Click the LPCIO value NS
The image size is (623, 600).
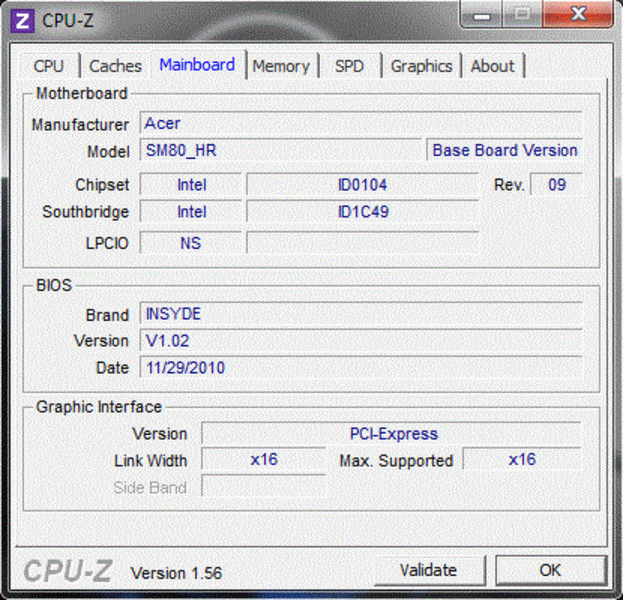pyautogui.click(x=191, y=243)
